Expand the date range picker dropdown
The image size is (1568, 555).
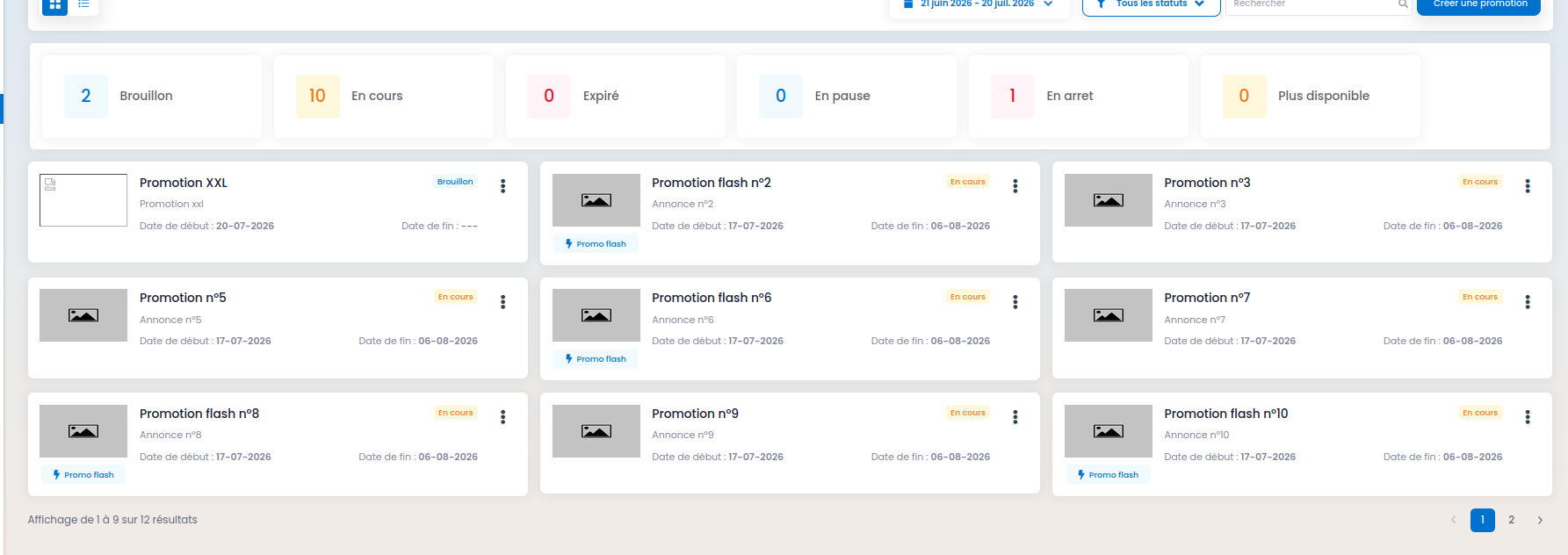979,5
